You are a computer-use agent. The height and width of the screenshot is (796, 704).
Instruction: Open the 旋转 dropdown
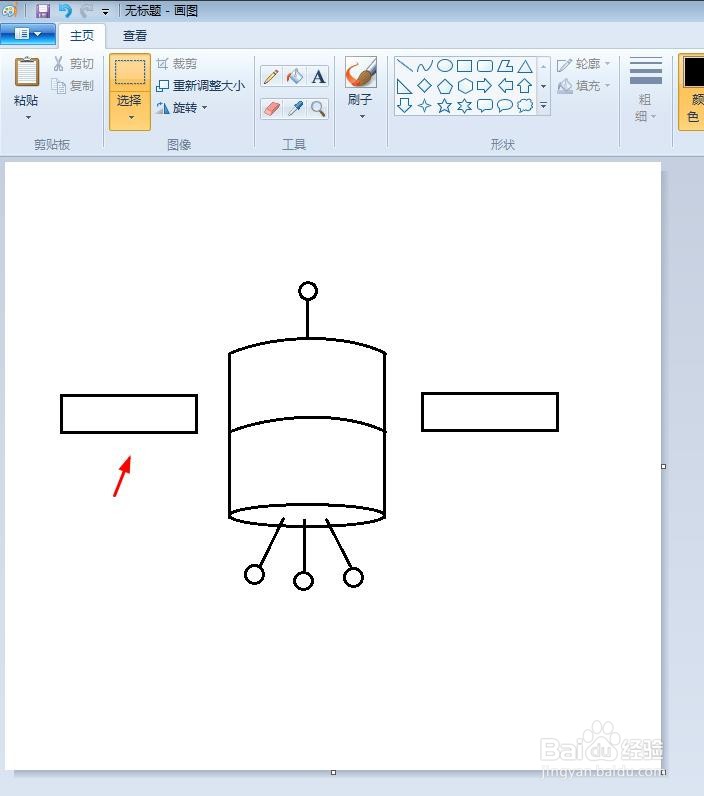click(182, 108)
